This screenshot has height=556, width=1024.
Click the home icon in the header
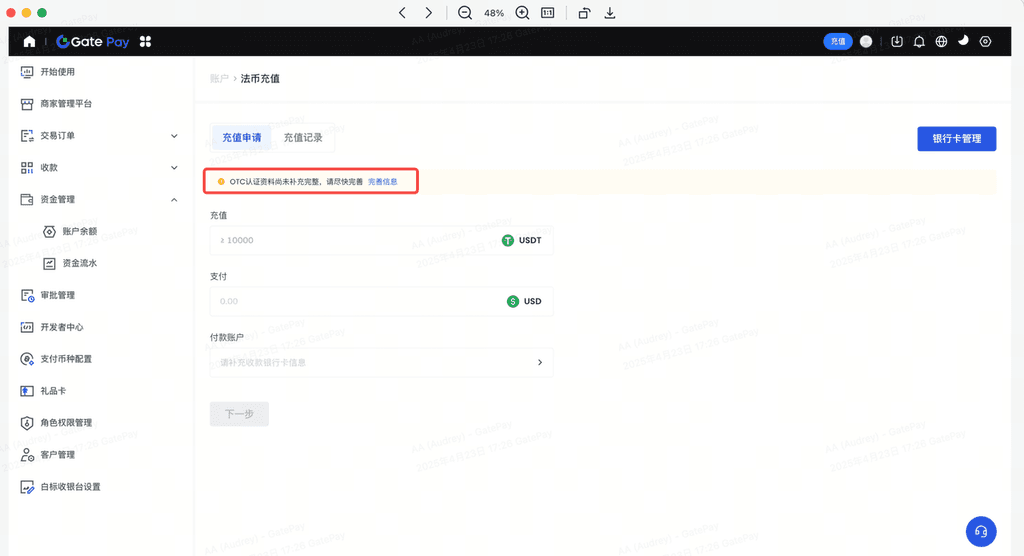pos(29,42)
